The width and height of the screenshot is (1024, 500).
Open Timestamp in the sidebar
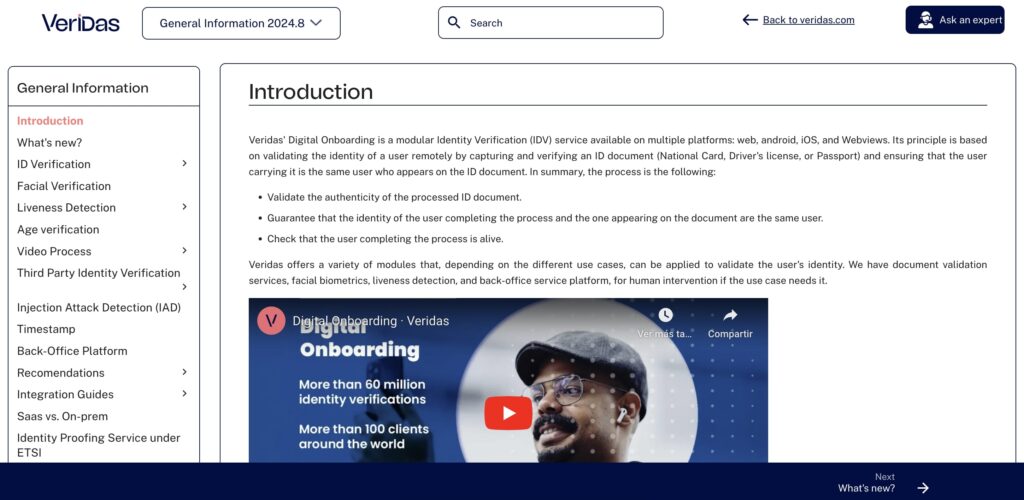pyautogui.click(x=46, y=329)
